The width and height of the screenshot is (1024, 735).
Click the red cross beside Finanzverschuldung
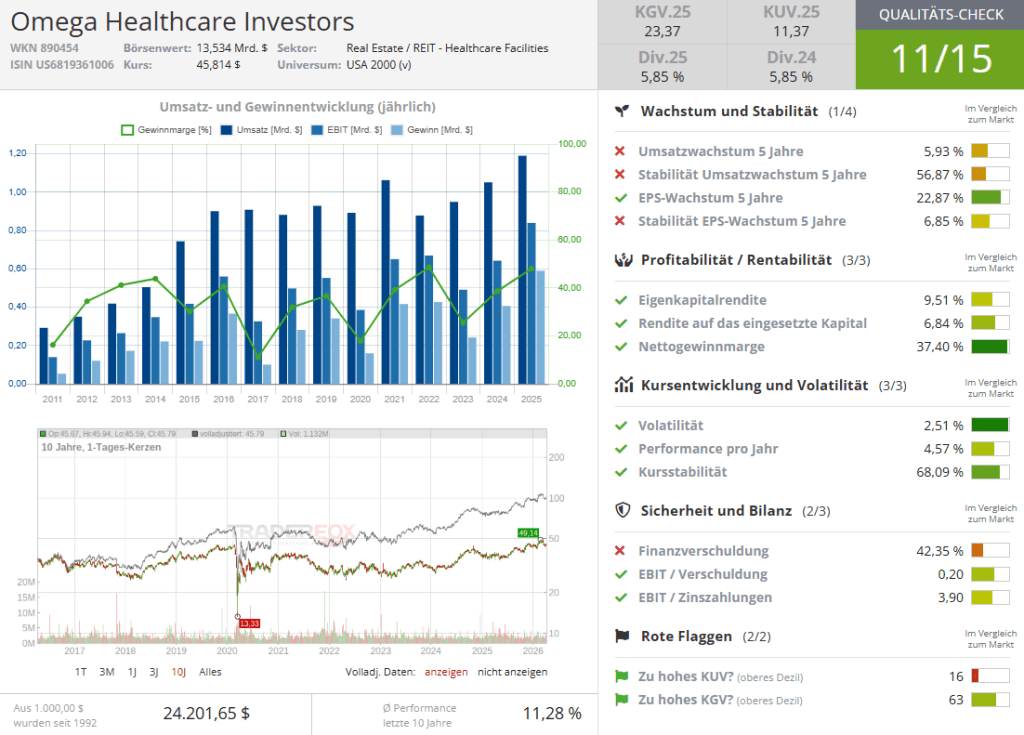click(621, 551)
